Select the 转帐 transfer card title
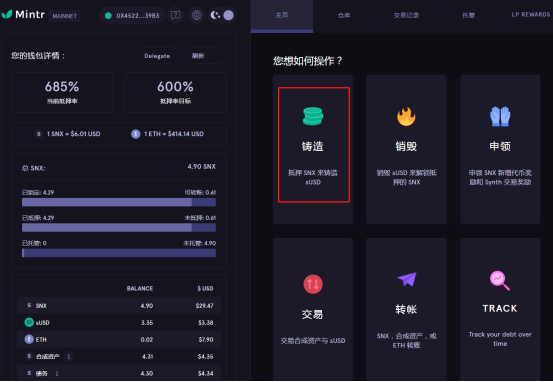The height and width of the screenshot is (382, 553). (406, 309)
